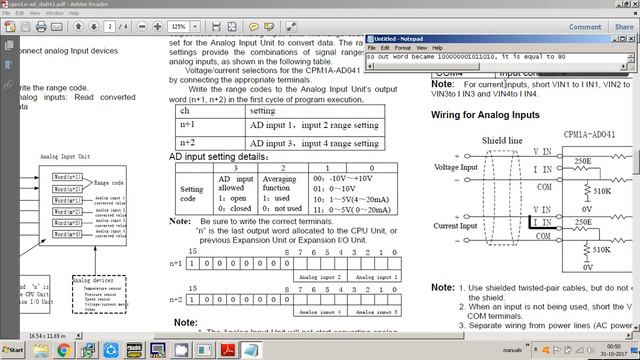Go to the next page arrow
Screen dimensions: 640x360
pyautogui.click(x=93, y=27)
